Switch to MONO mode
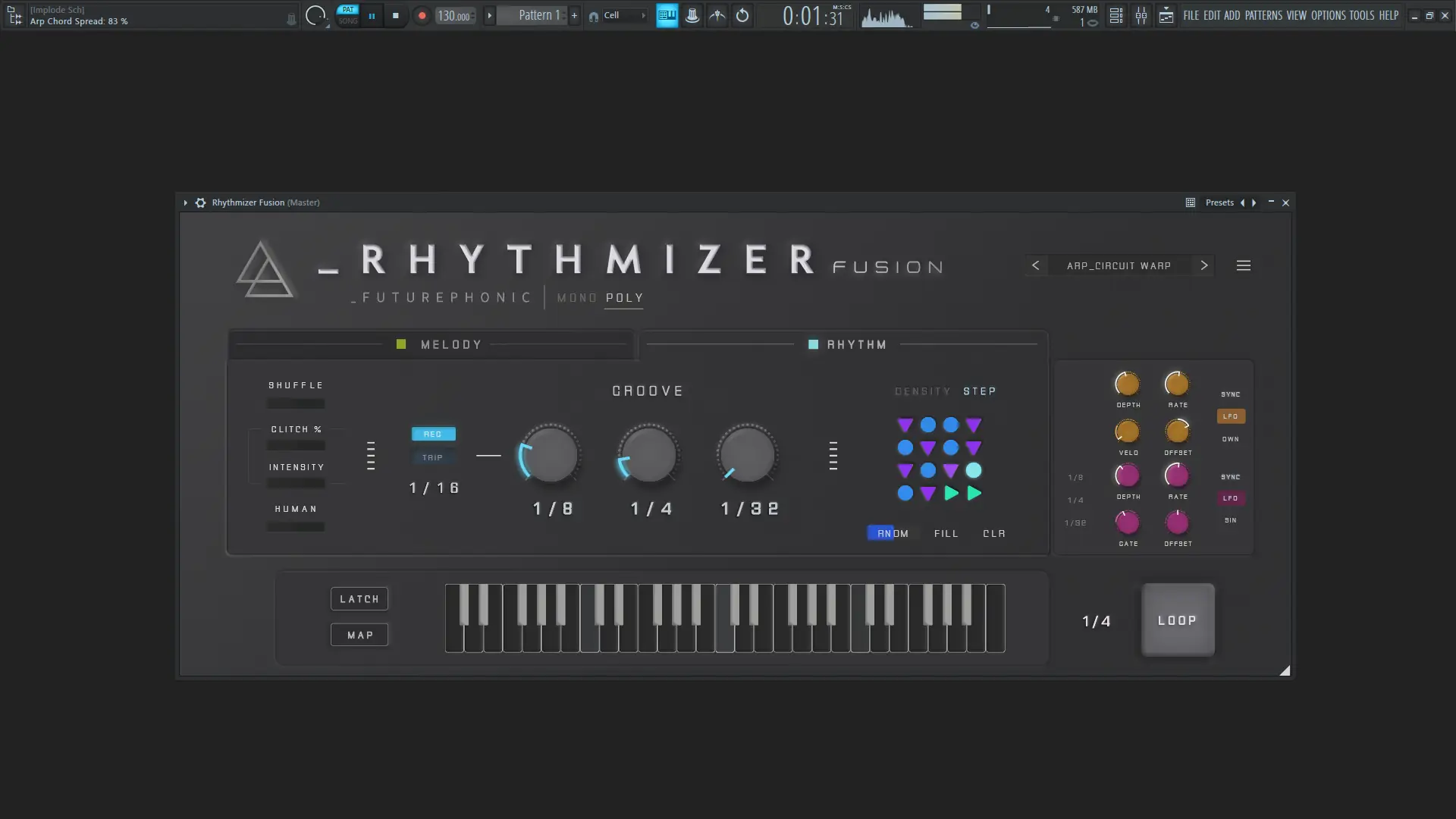The width and height of the screenshot is (1456, 819). (576, 298)
